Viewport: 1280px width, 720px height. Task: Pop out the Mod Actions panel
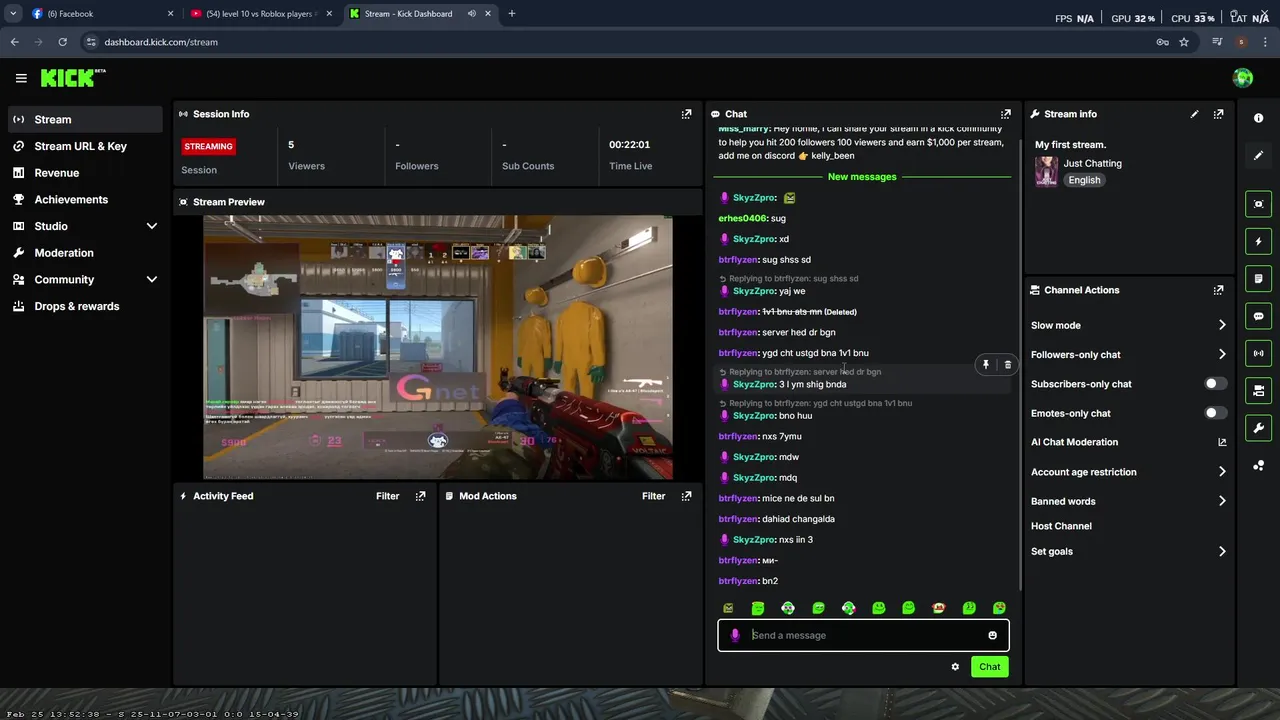coord(686,496)
